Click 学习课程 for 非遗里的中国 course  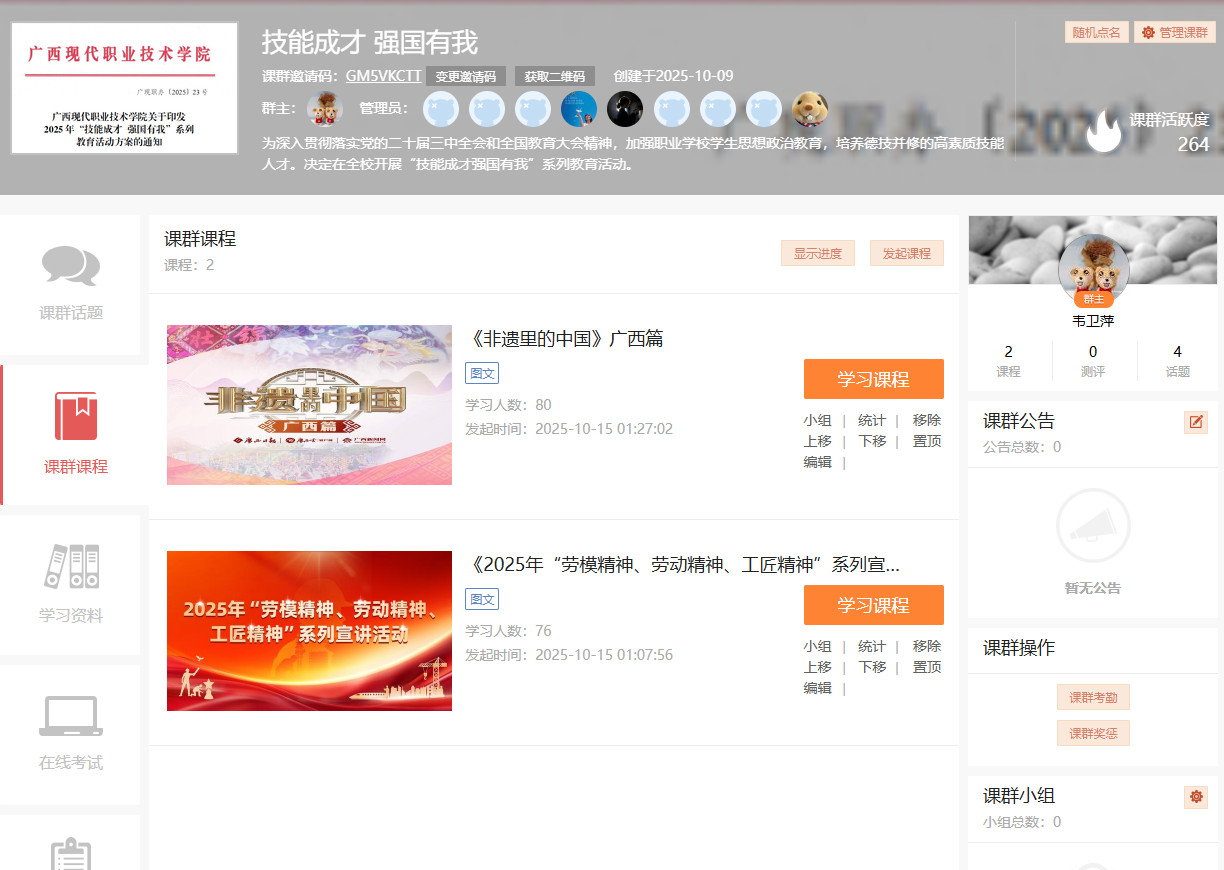point(873,379)
